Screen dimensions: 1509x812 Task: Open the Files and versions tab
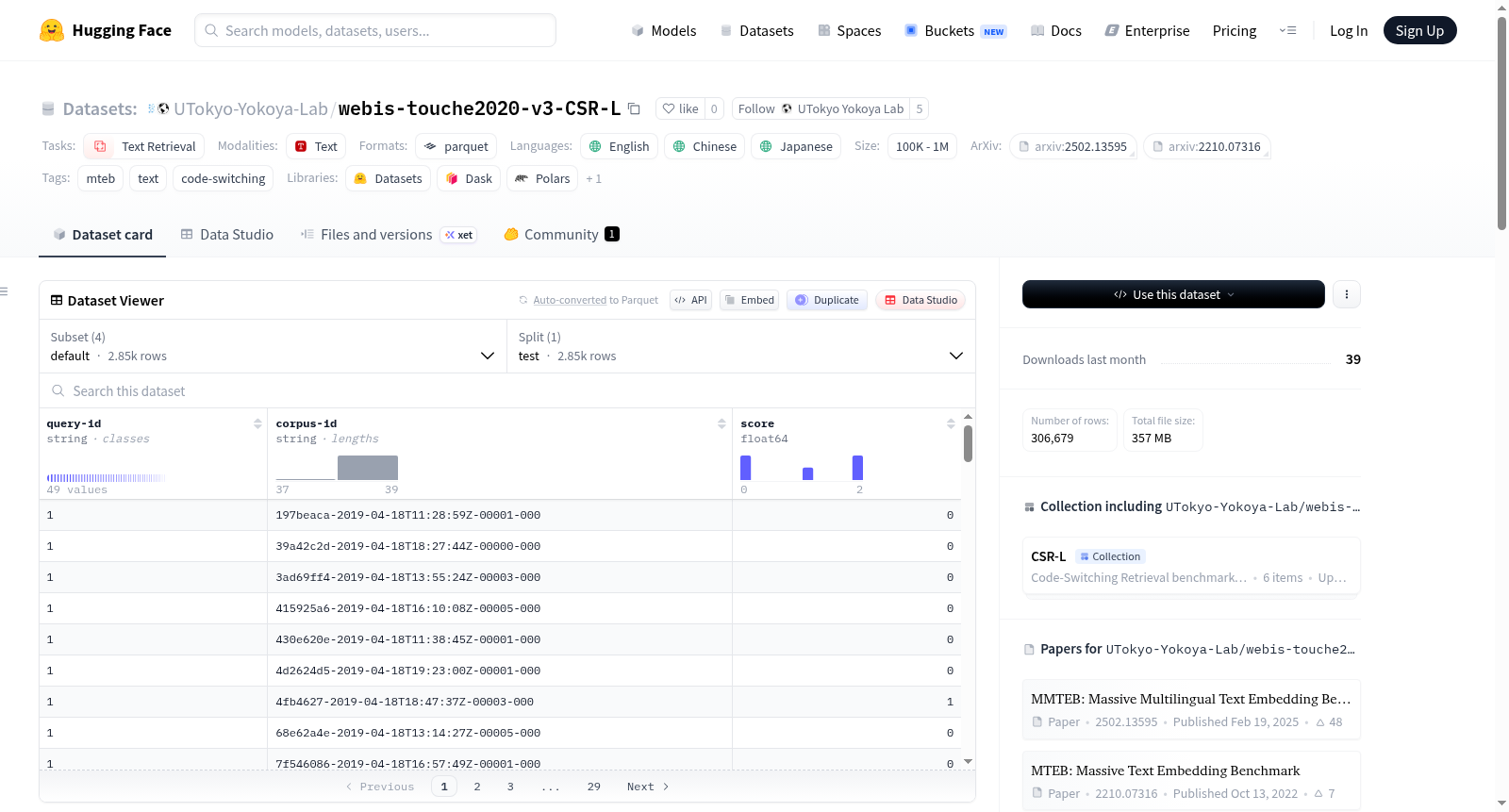389,235
